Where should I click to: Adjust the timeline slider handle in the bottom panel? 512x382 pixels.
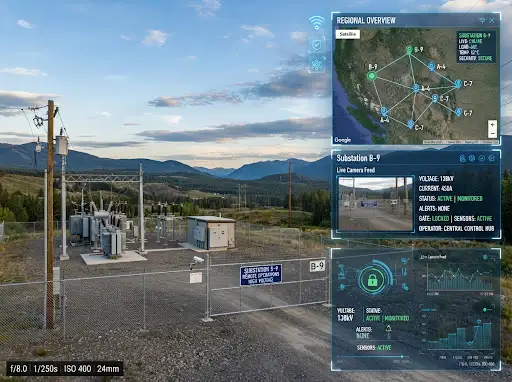(x=402, y=357)
